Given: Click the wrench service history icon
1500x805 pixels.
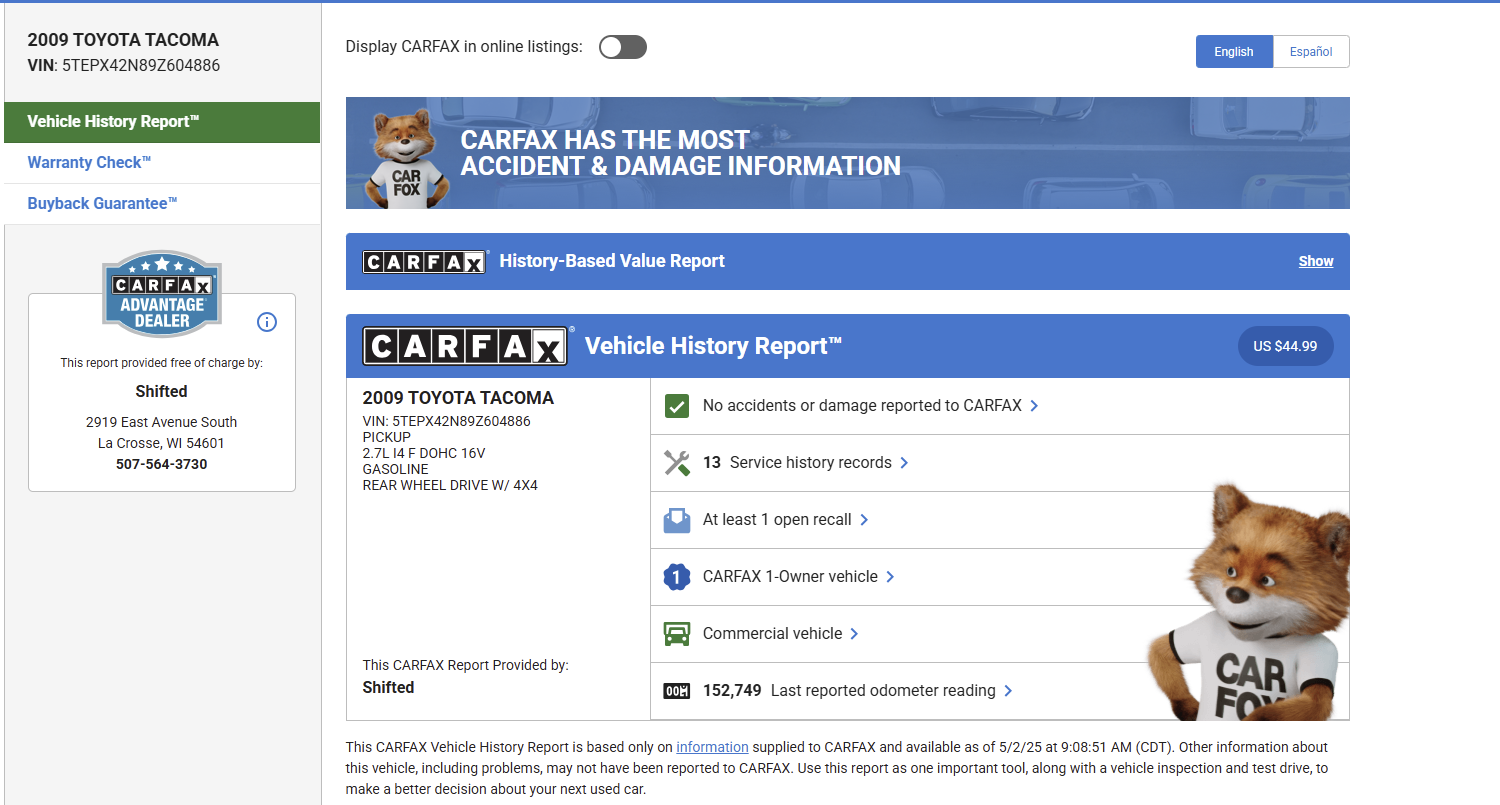Looking at the screenshot, I should click(x=677, y=463).
